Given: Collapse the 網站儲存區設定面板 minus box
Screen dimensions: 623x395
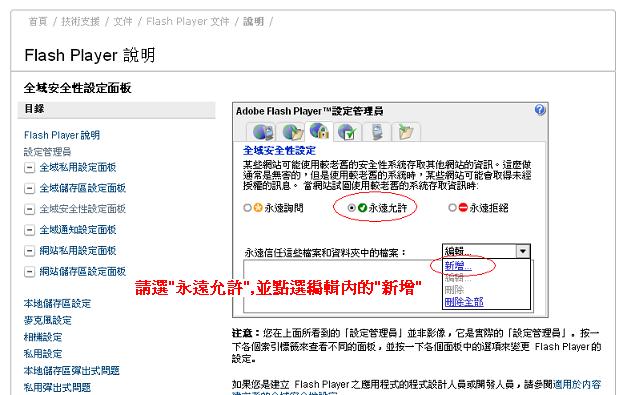Looking at the screenshot, I should click(29, 272).
